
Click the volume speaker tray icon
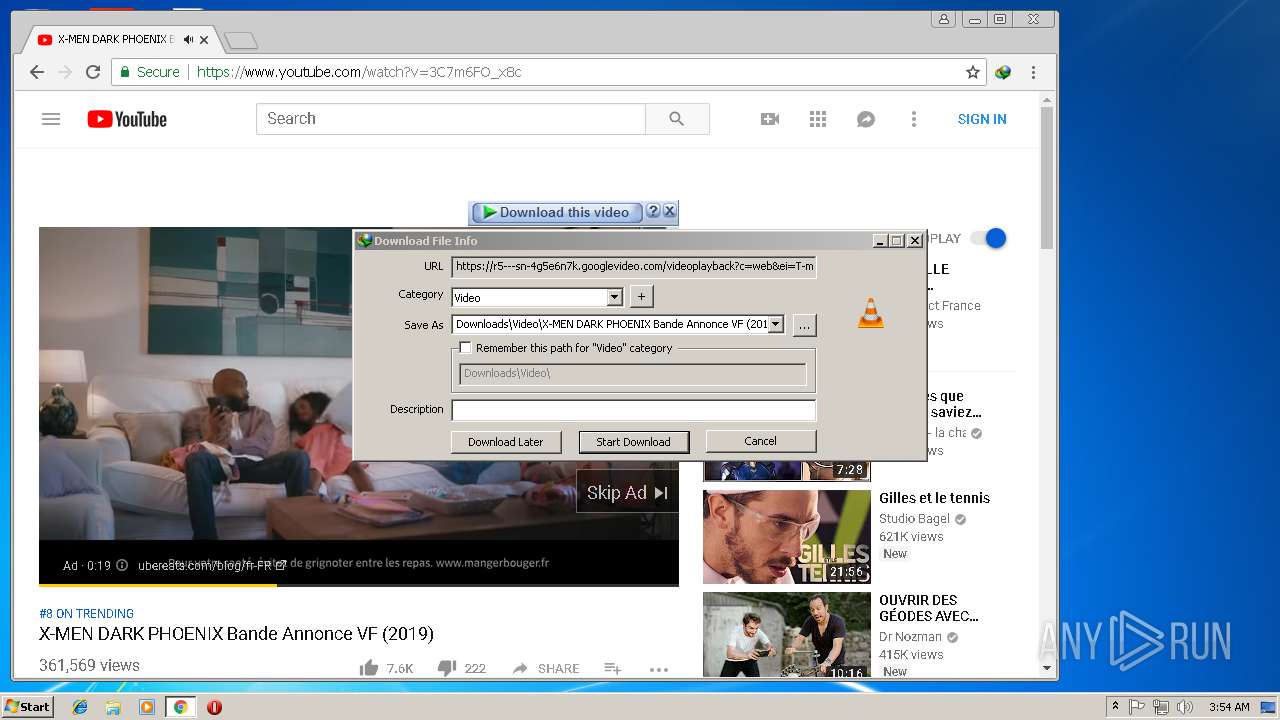tap(1185, 707)
